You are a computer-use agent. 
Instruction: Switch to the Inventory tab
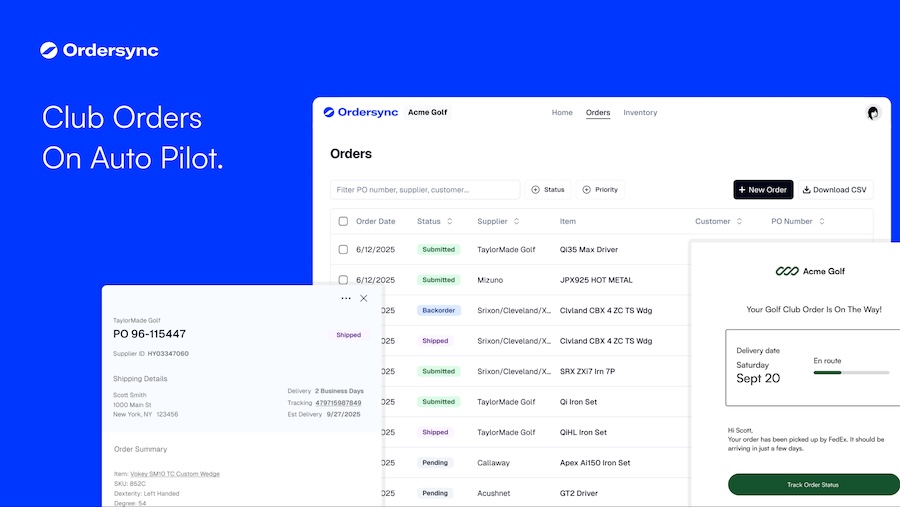(640, 113)
